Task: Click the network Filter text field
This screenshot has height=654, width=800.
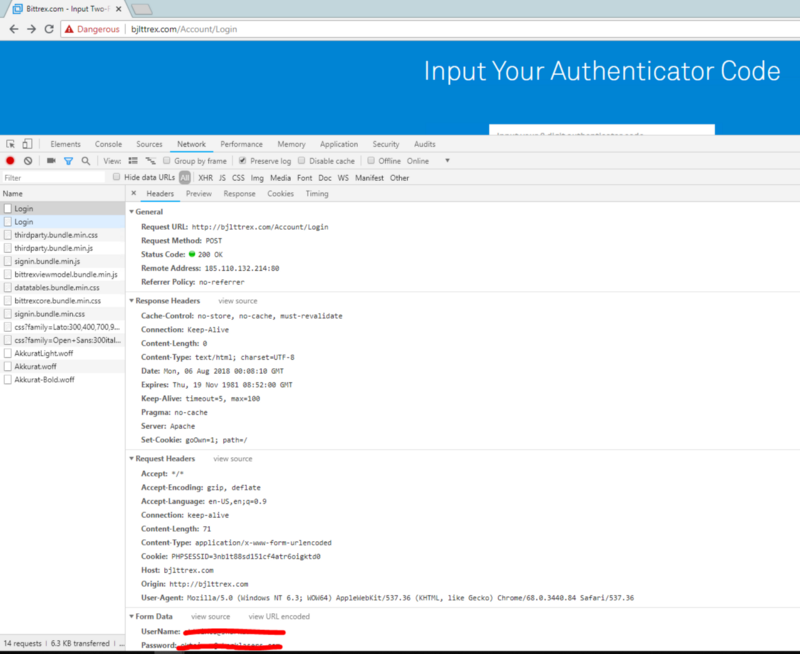Action: point(53,178)
